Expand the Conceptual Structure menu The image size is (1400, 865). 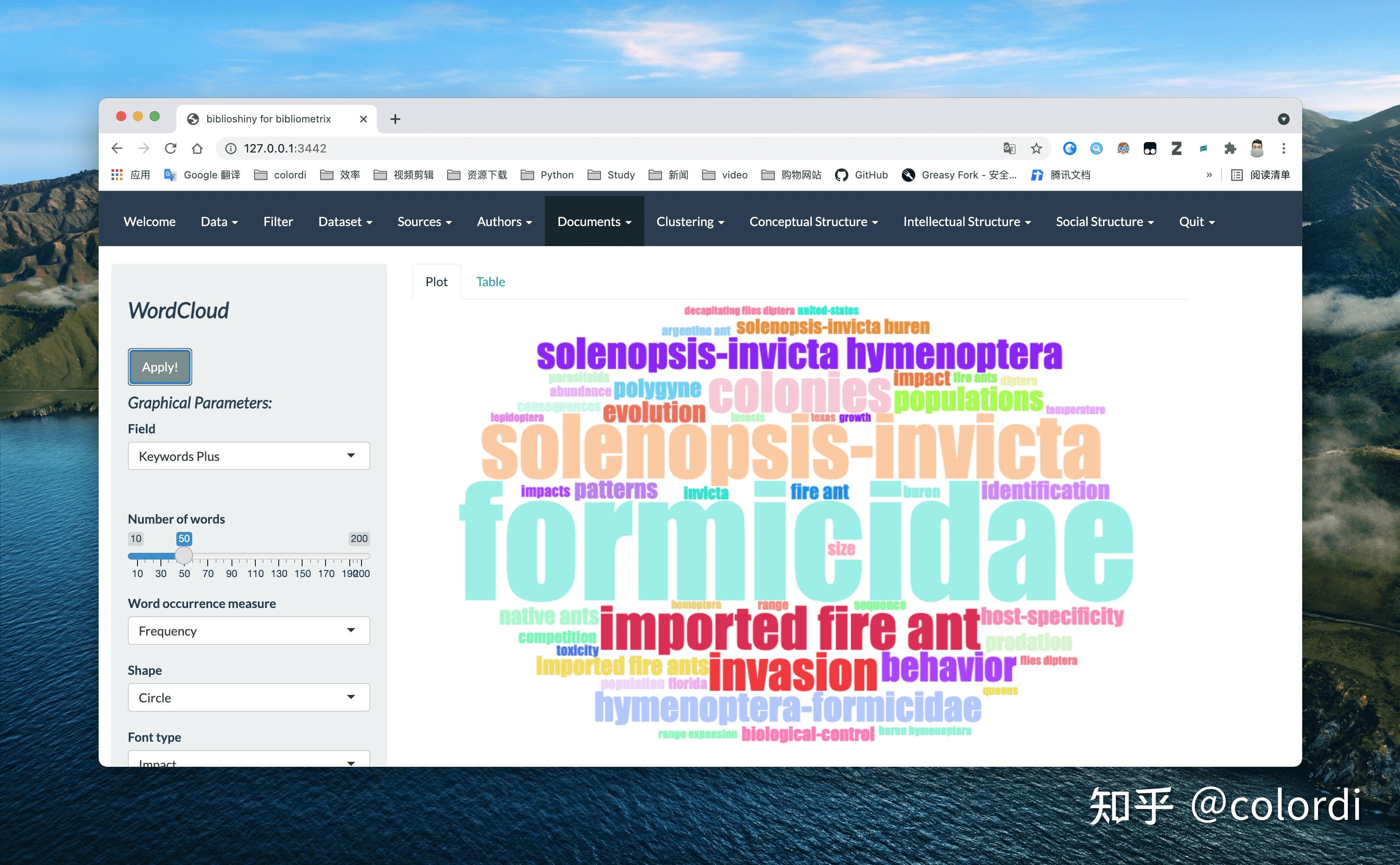tap(813, 221)
